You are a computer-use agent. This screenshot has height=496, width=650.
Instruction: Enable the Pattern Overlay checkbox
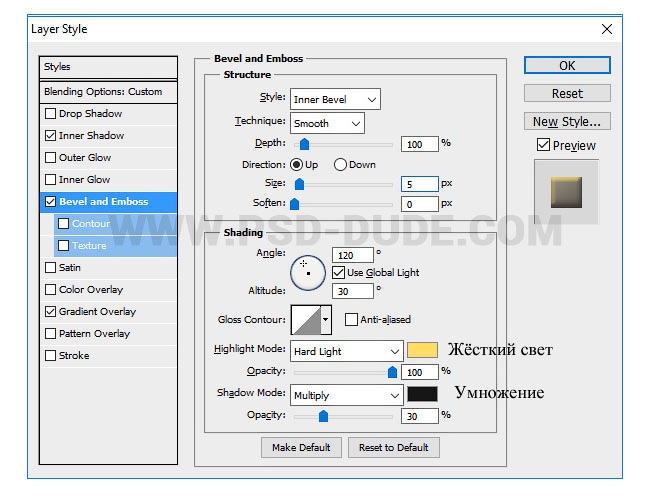coord(51,333)
